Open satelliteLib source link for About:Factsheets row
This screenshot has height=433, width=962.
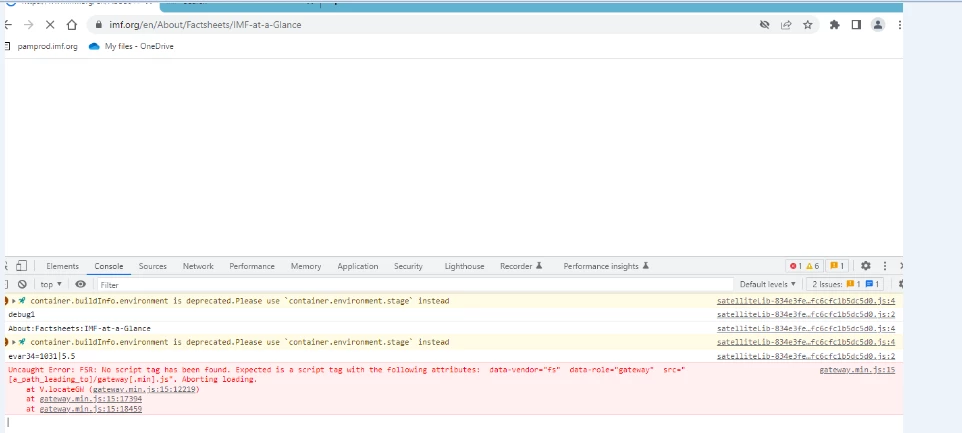click(806, 329)
